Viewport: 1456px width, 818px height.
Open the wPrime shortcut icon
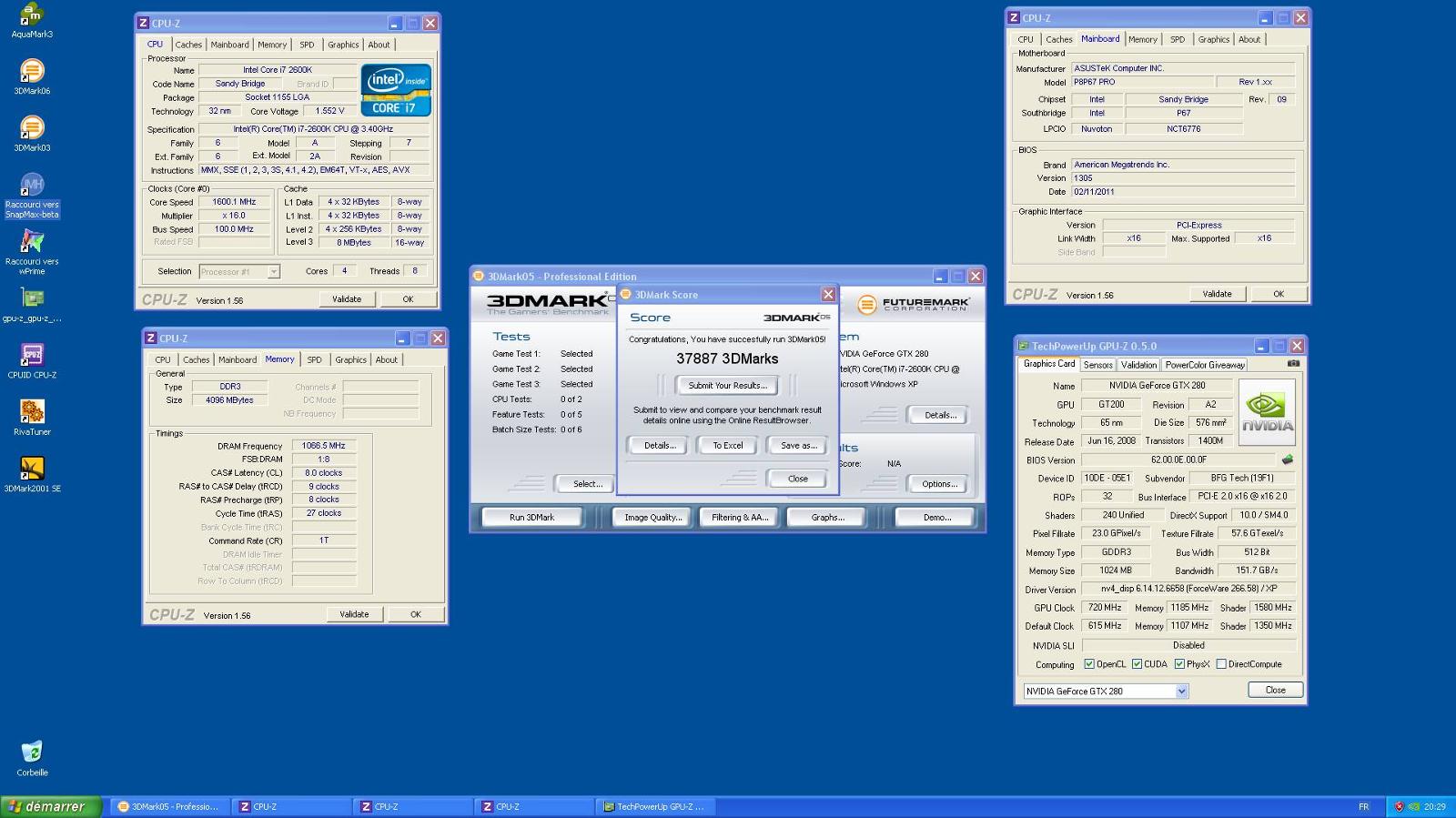click(x=32, y=252)
